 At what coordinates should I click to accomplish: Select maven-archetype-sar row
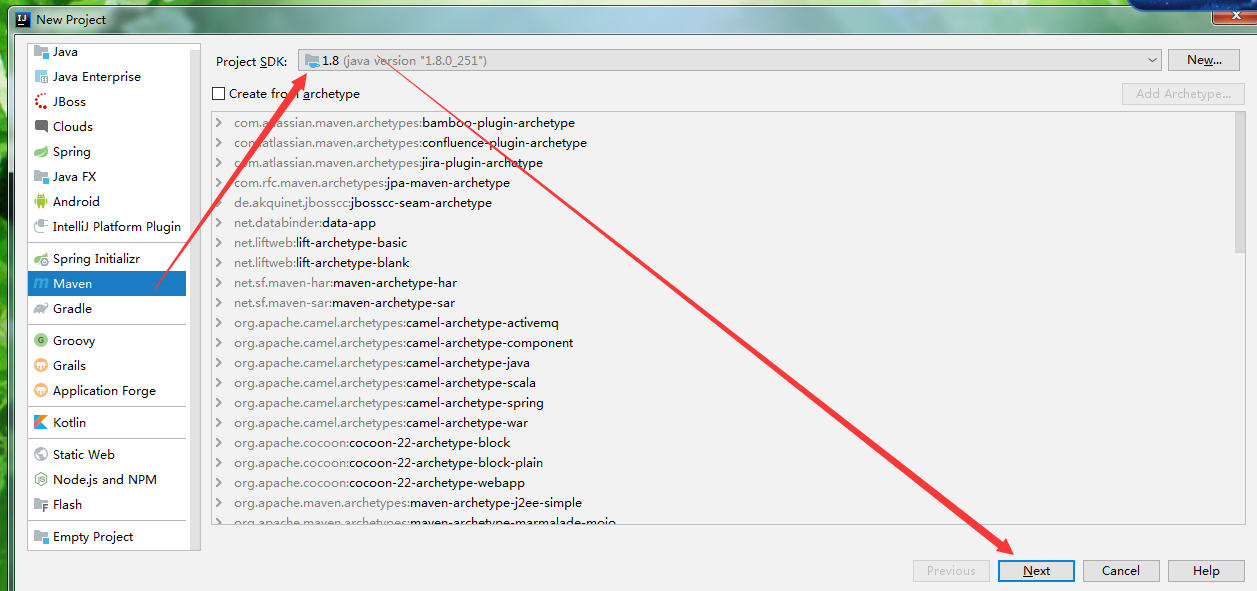(x=722, y=303)
